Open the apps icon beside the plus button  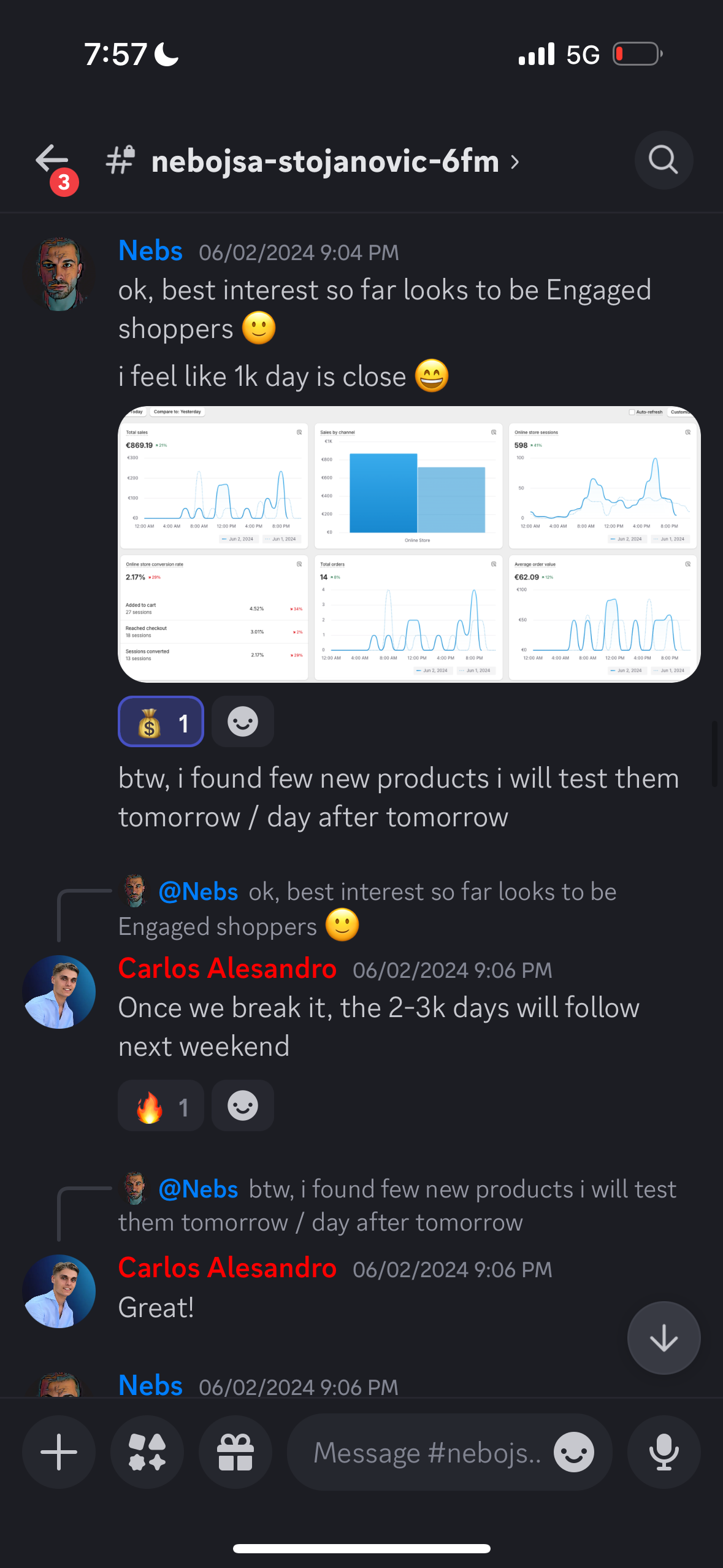[x=147, y=1452]
